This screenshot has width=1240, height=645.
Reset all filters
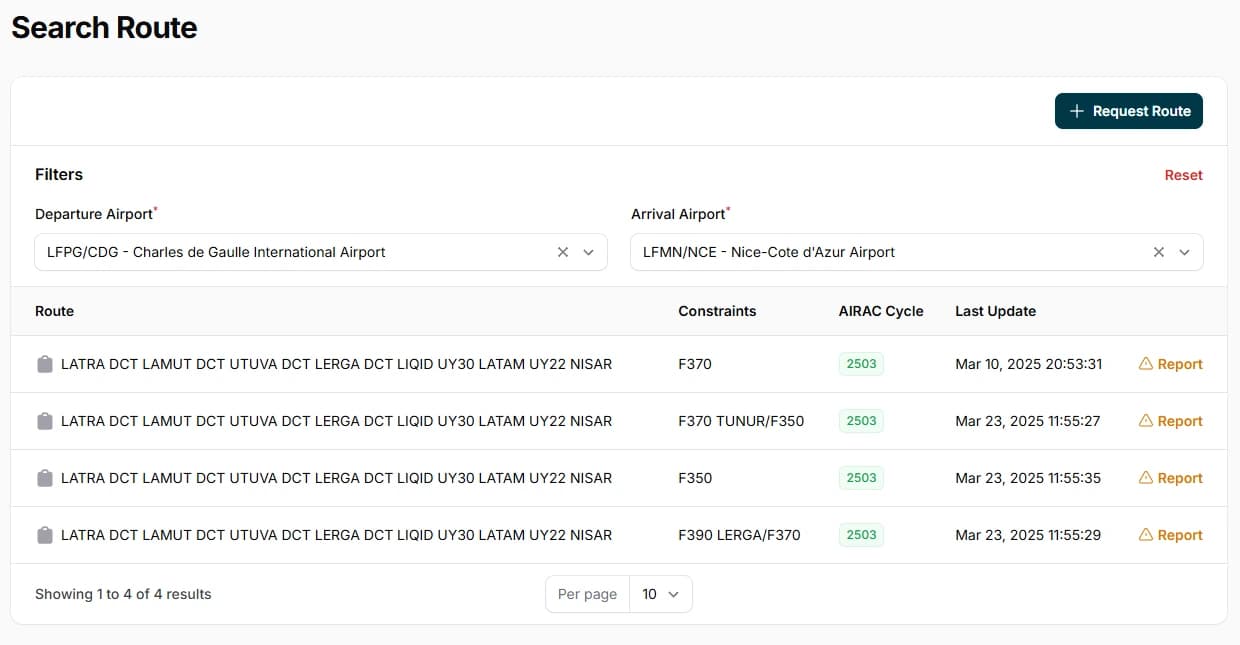(1183, 175)
